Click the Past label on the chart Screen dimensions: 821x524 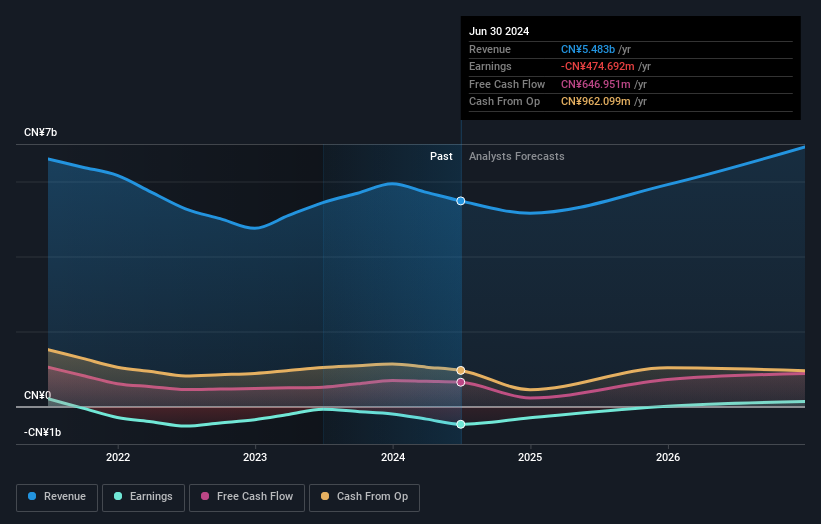441,157
